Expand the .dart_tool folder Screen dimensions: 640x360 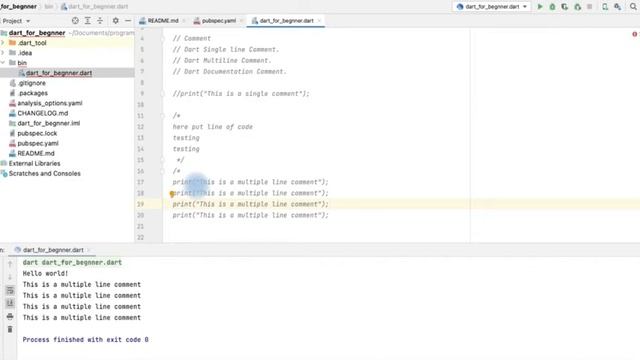(x=3, y=43)
